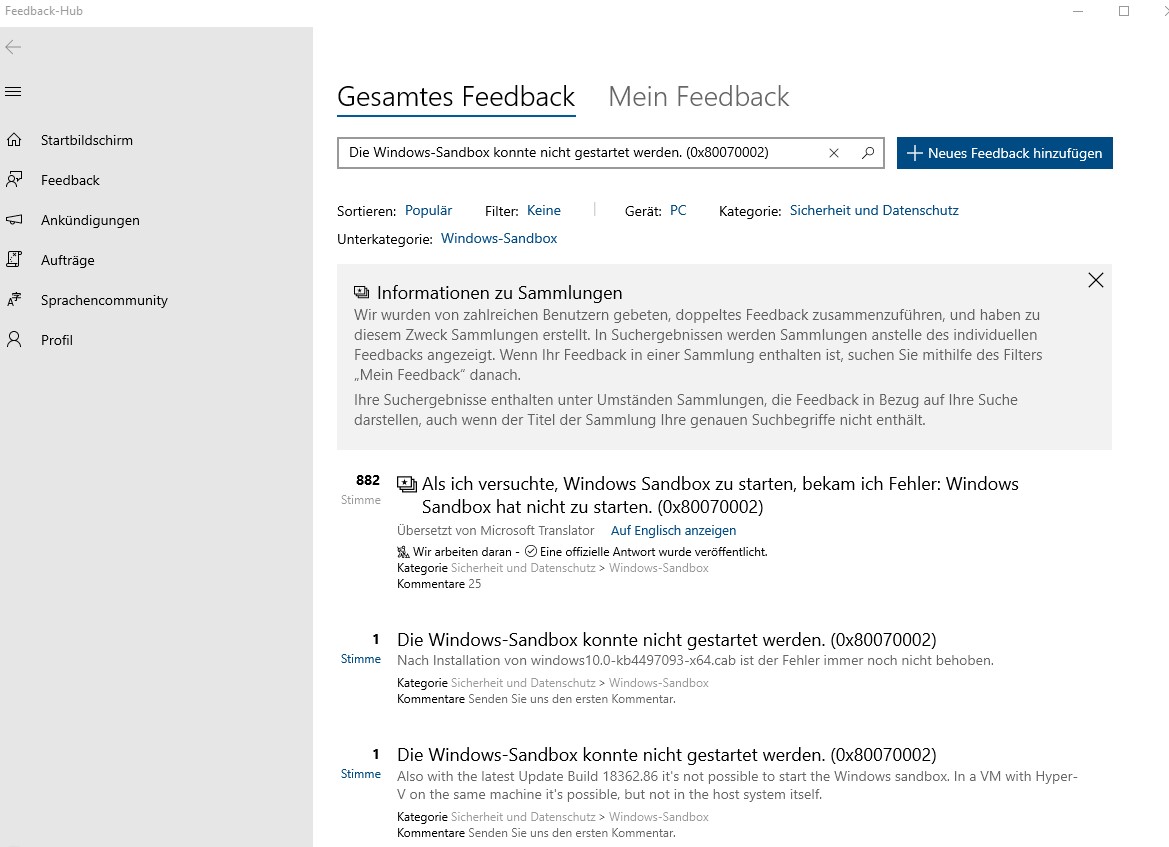Click 'Übersetzt von Microsoft Translator' text
1169x847 pixels.
point(495,530)
